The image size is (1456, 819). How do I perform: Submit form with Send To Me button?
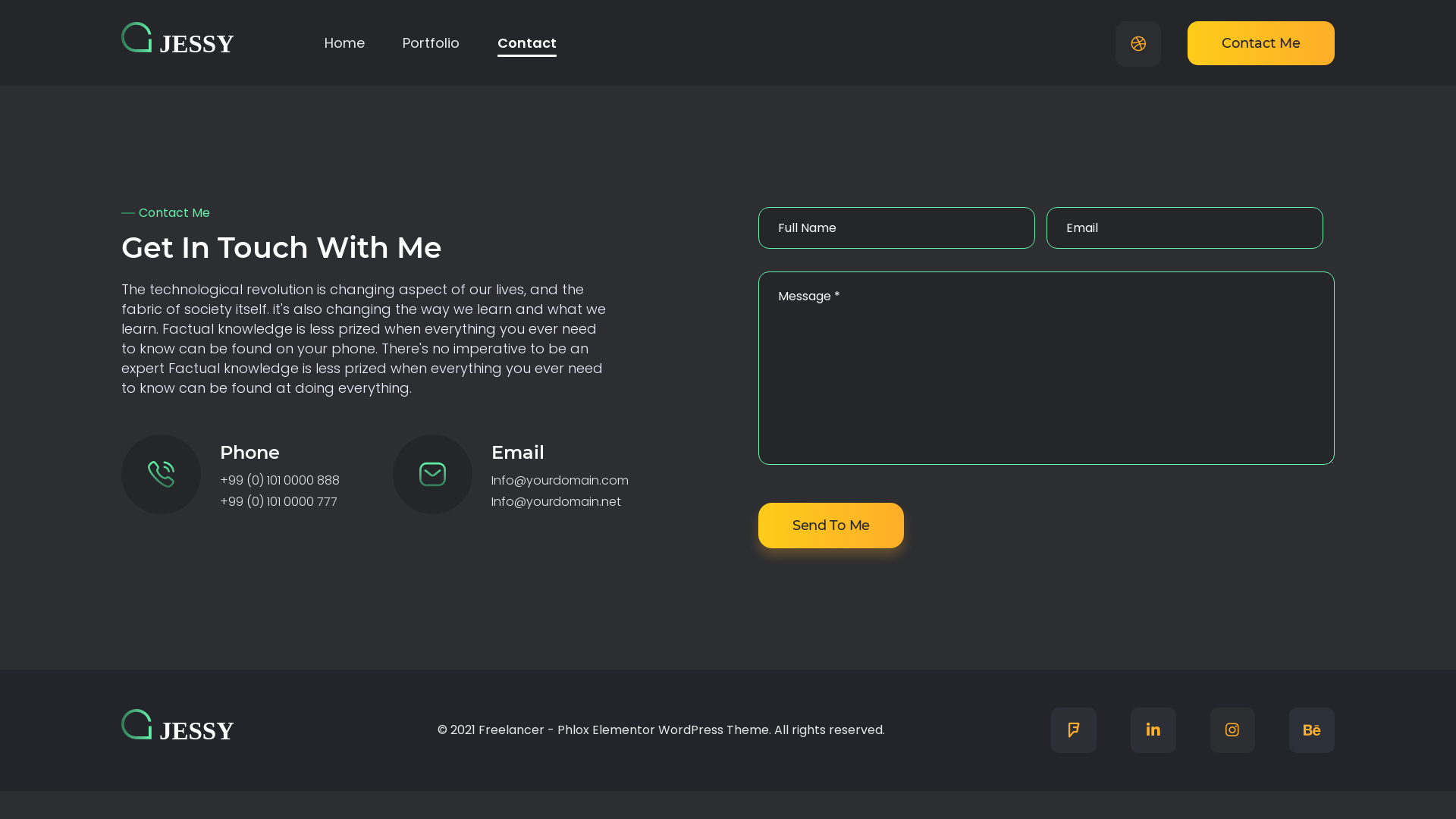pos(830,526)
